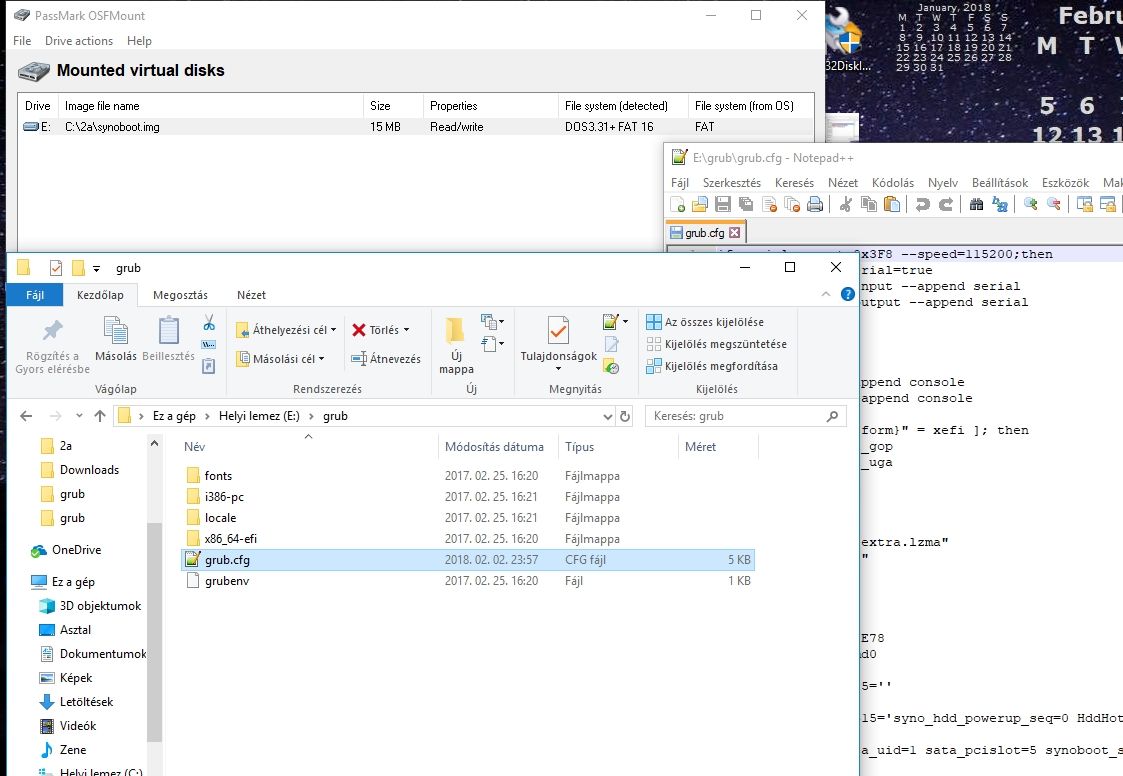Customize Quick Access Toolbar dropdown

pyautogui.click(x=96, y=269)
